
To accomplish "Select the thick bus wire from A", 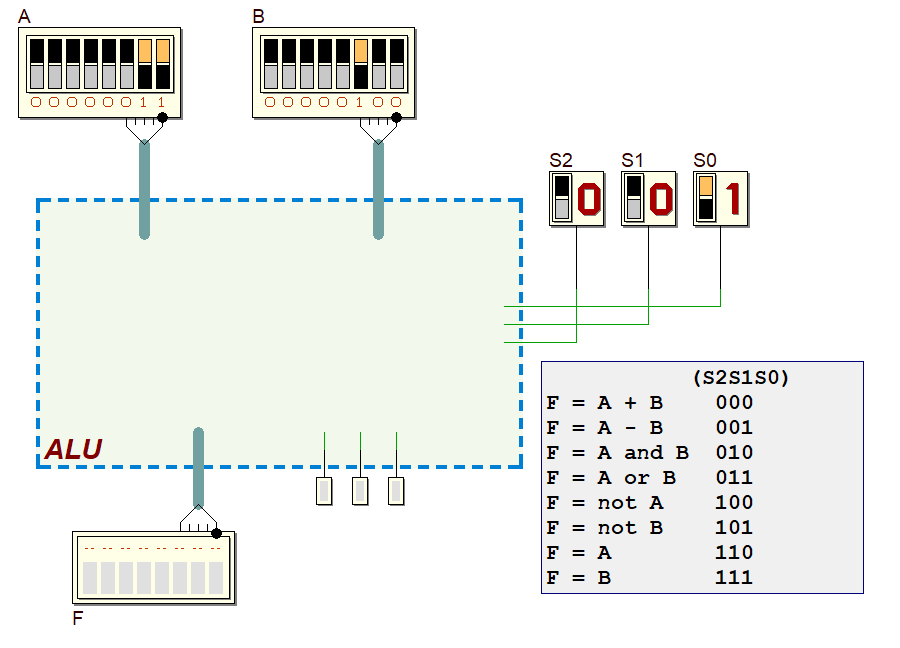I will pos(145,189).
